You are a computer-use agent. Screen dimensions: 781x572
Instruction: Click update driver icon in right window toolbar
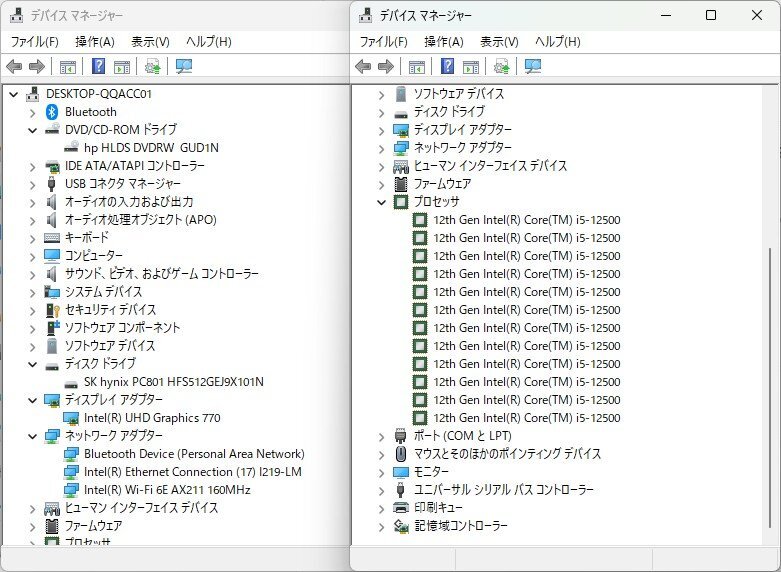point(502,66)
